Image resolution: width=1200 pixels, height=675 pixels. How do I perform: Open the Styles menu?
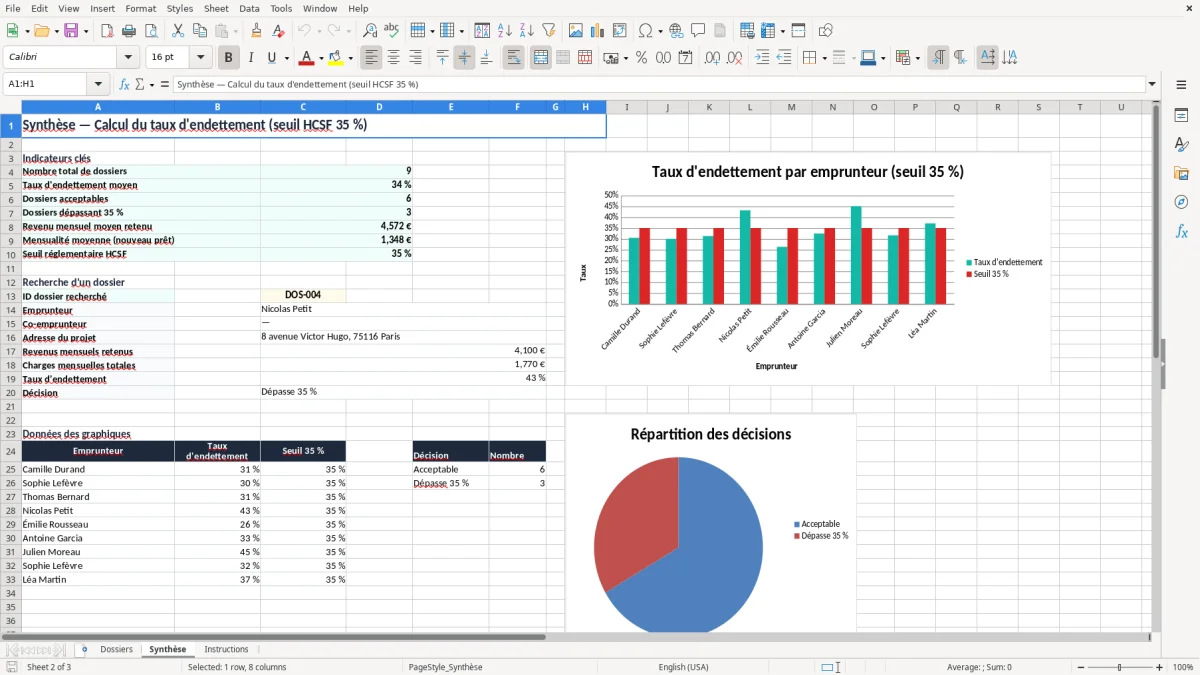click(x=180, y=8)
